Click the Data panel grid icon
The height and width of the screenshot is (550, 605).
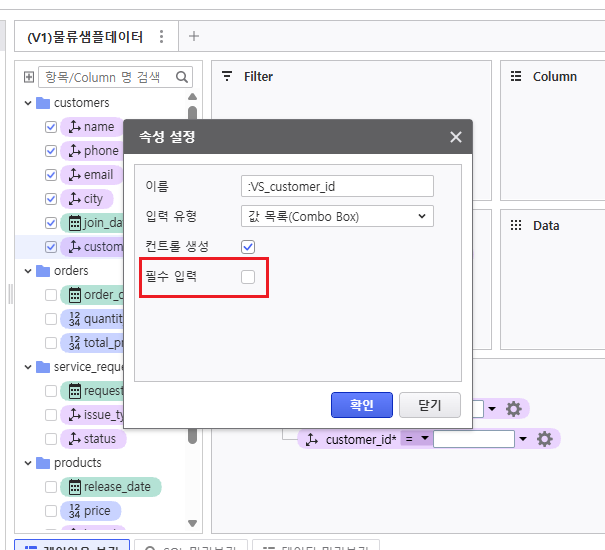pos(516,225)
